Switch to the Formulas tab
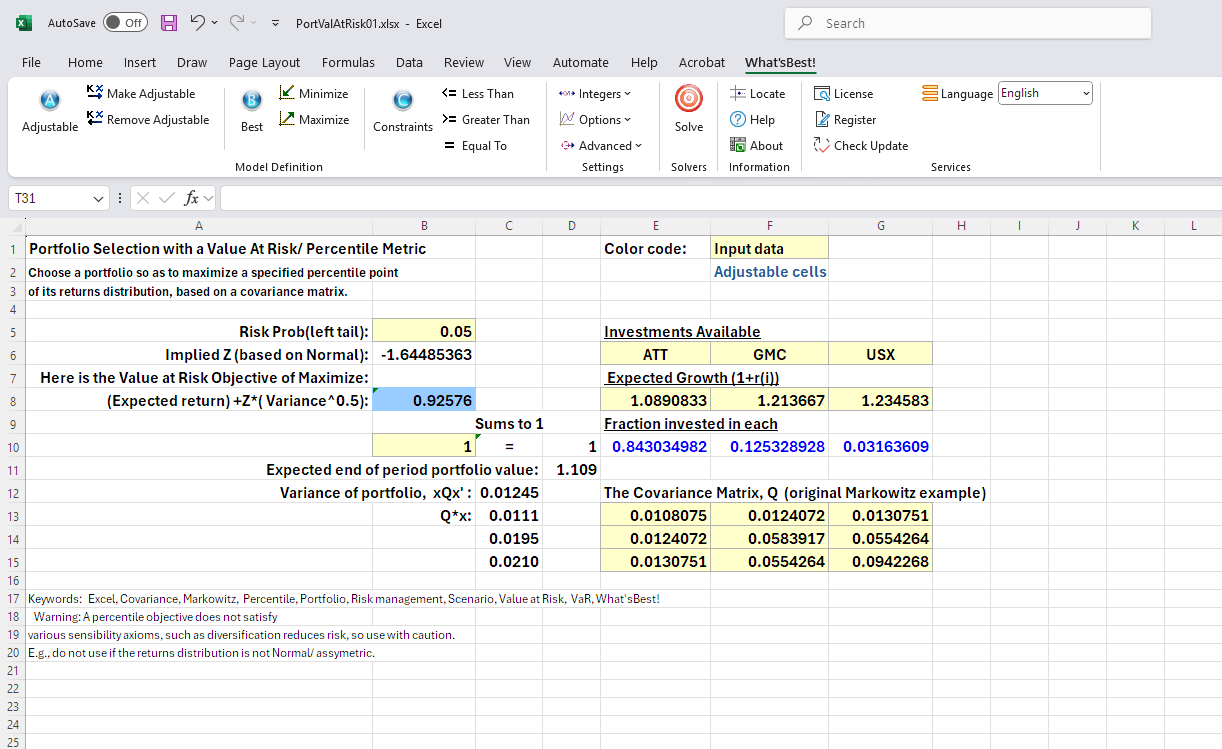The height and width of the screenshot is (749, 1222). point(348,62)
